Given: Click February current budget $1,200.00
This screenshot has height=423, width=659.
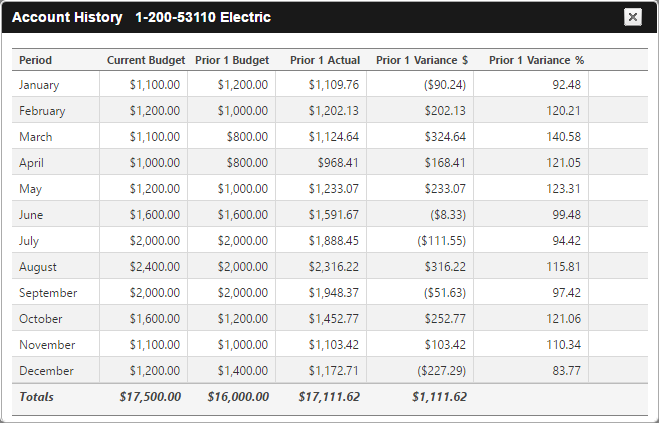Looking at the screenshot, I should (155, 111).
